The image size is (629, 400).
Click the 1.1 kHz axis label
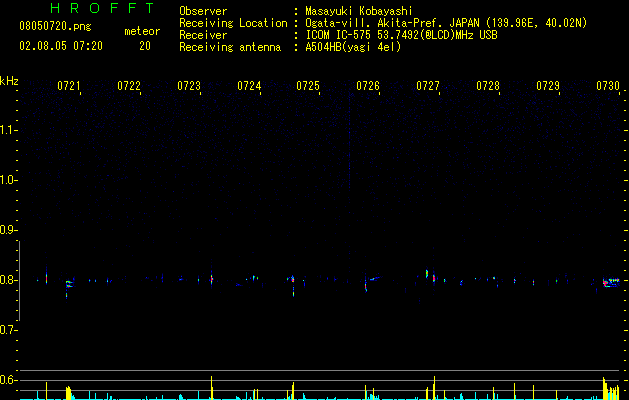pyautogui.click(x=9, y=130)
